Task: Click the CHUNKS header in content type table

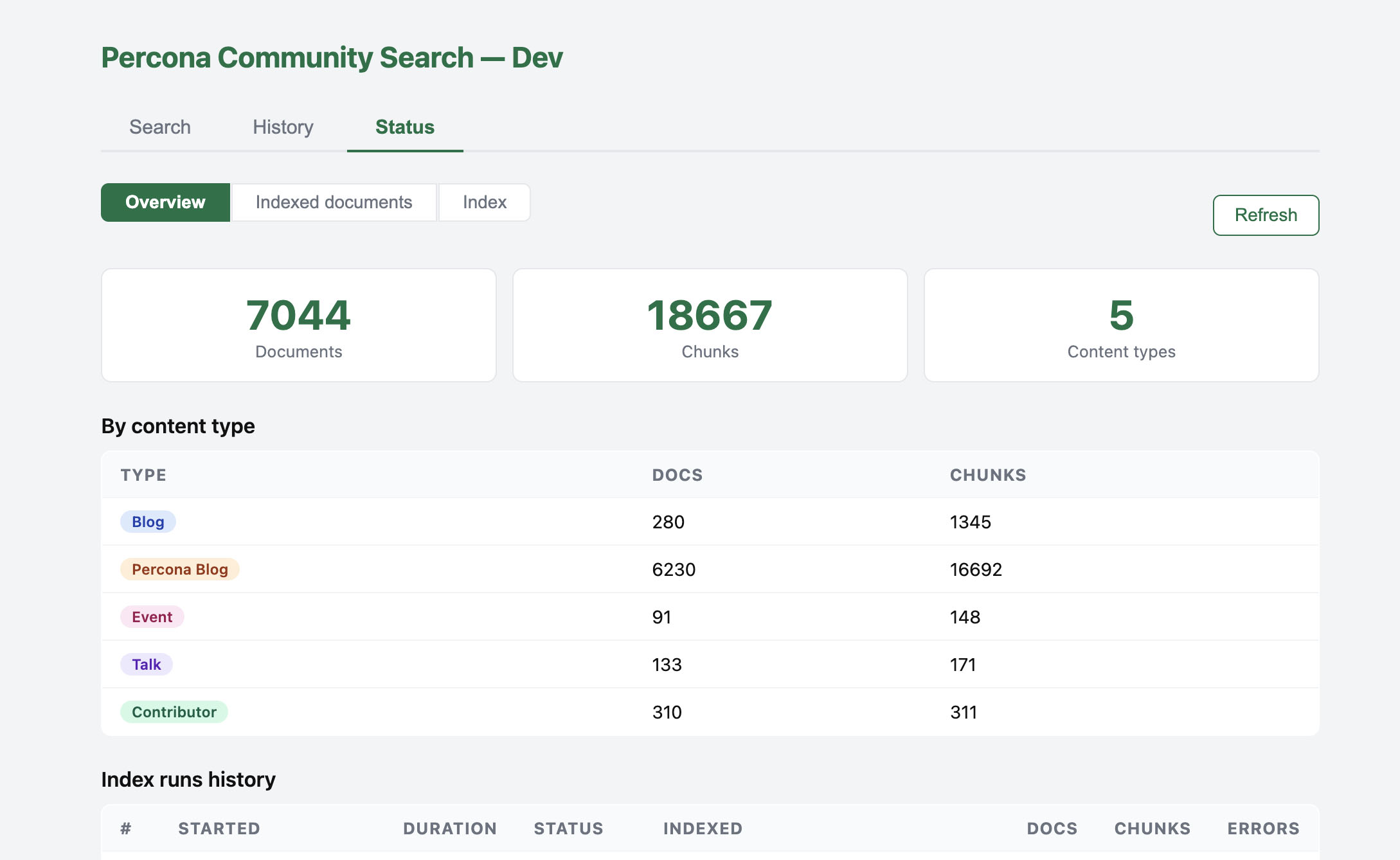Action: point(988,475)
